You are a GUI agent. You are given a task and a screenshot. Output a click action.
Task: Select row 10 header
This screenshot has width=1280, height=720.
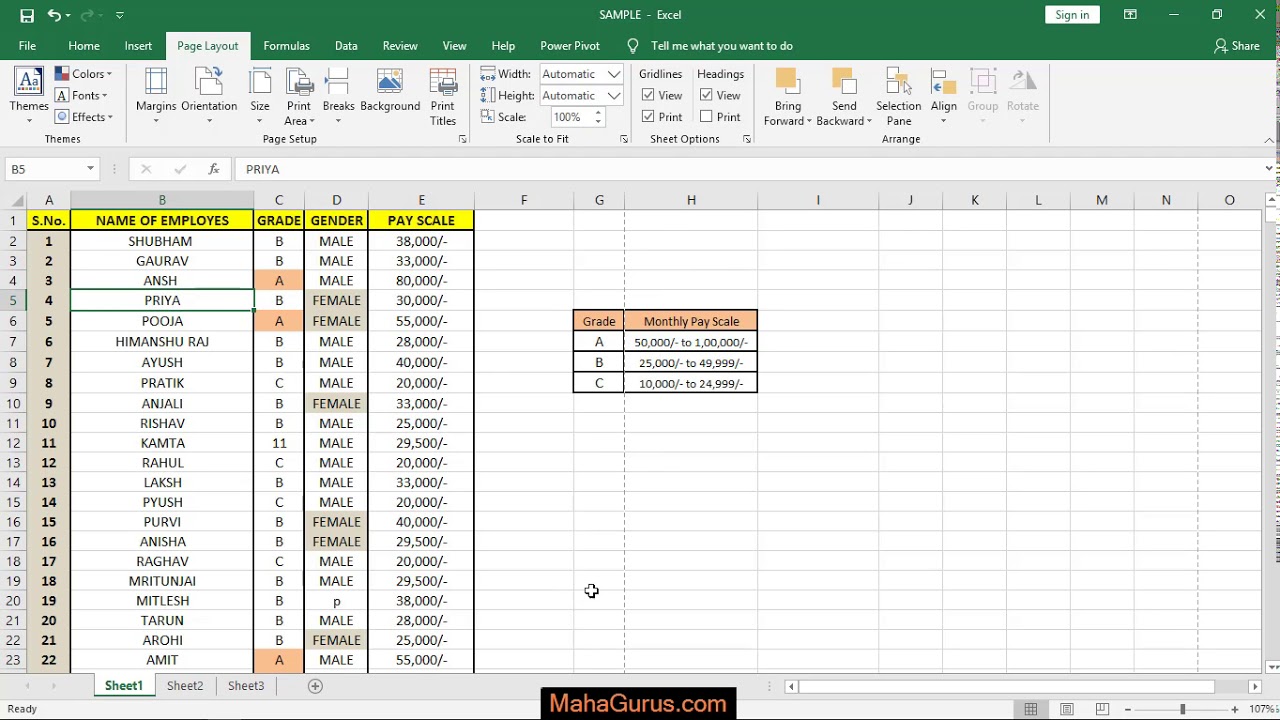[14, 403]
